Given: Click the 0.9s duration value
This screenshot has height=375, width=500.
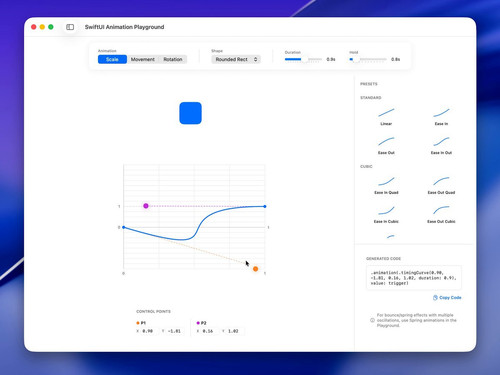Looking at the screenshot, I should pos(331,59).
